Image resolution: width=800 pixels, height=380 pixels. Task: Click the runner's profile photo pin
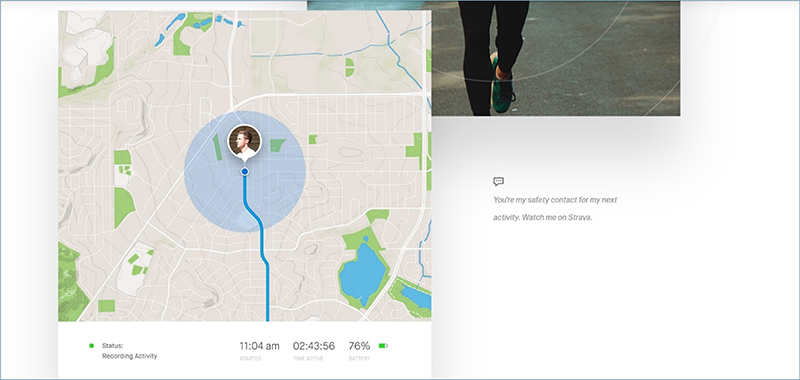(x=244, y=142)
